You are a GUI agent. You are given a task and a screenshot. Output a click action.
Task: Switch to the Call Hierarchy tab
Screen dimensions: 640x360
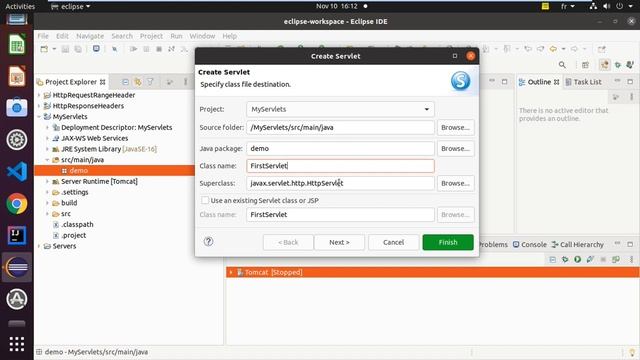point(578,244)
